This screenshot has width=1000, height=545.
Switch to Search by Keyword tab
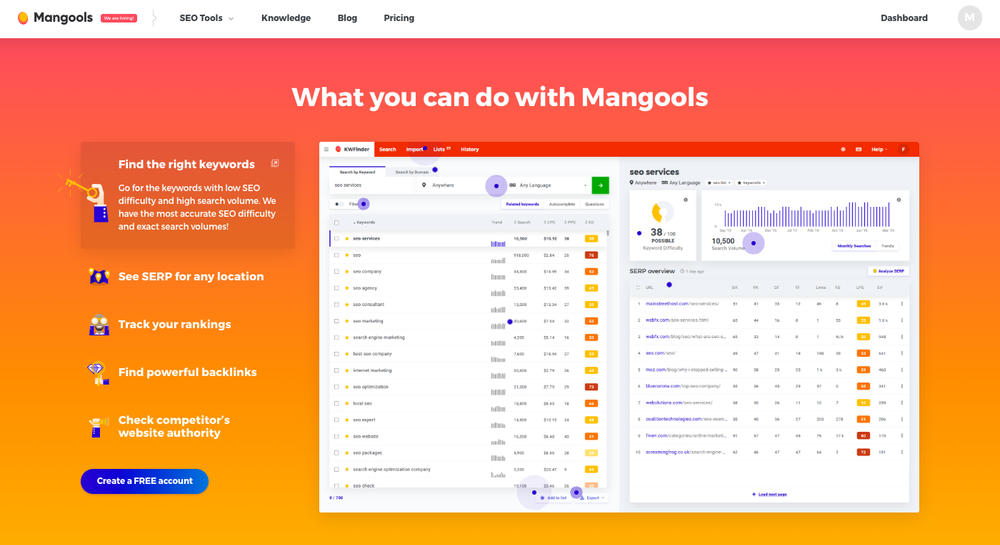(357, 172)
